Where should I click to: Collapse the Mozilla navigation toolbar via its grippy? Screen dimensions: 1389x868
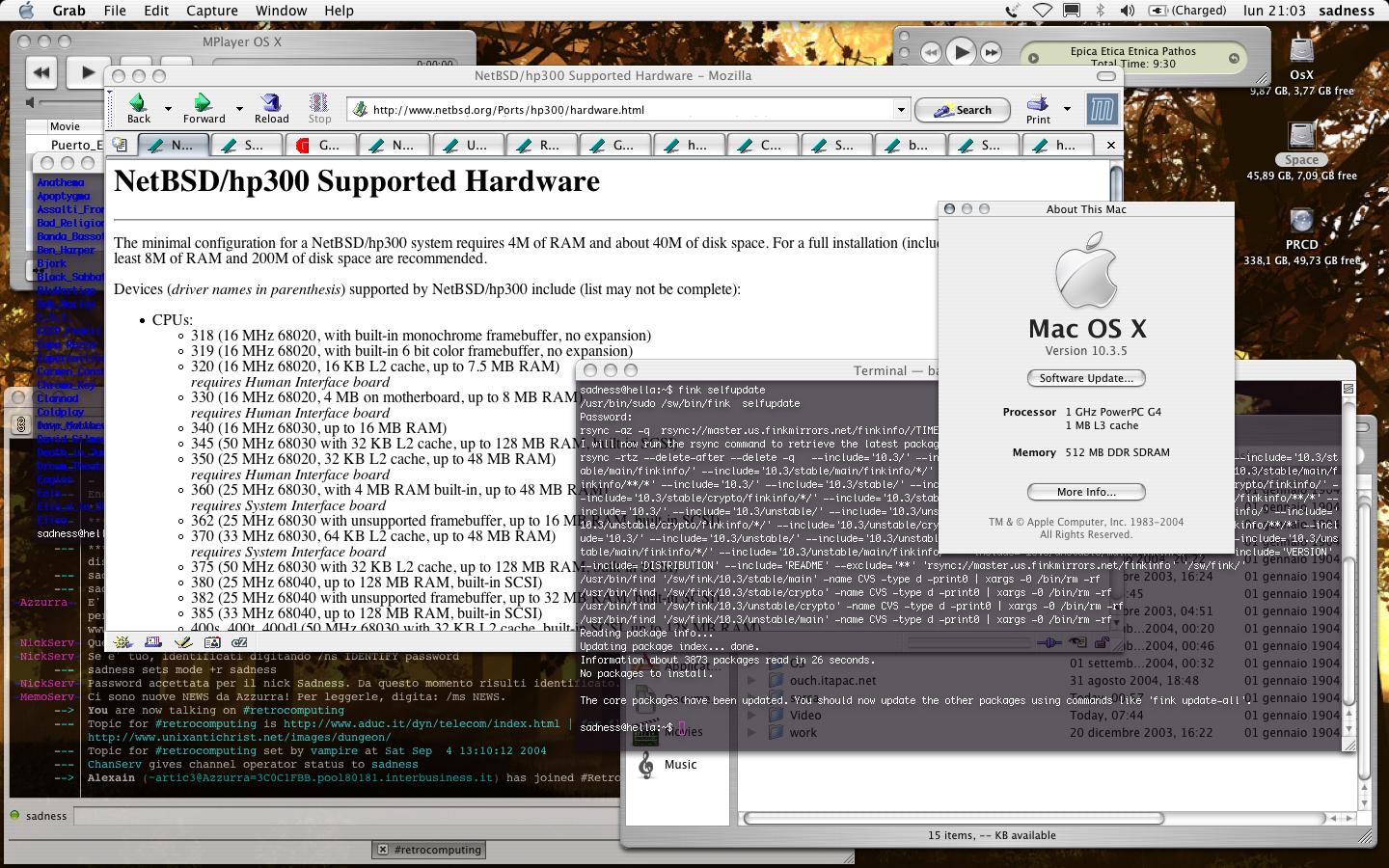(111, 109)
